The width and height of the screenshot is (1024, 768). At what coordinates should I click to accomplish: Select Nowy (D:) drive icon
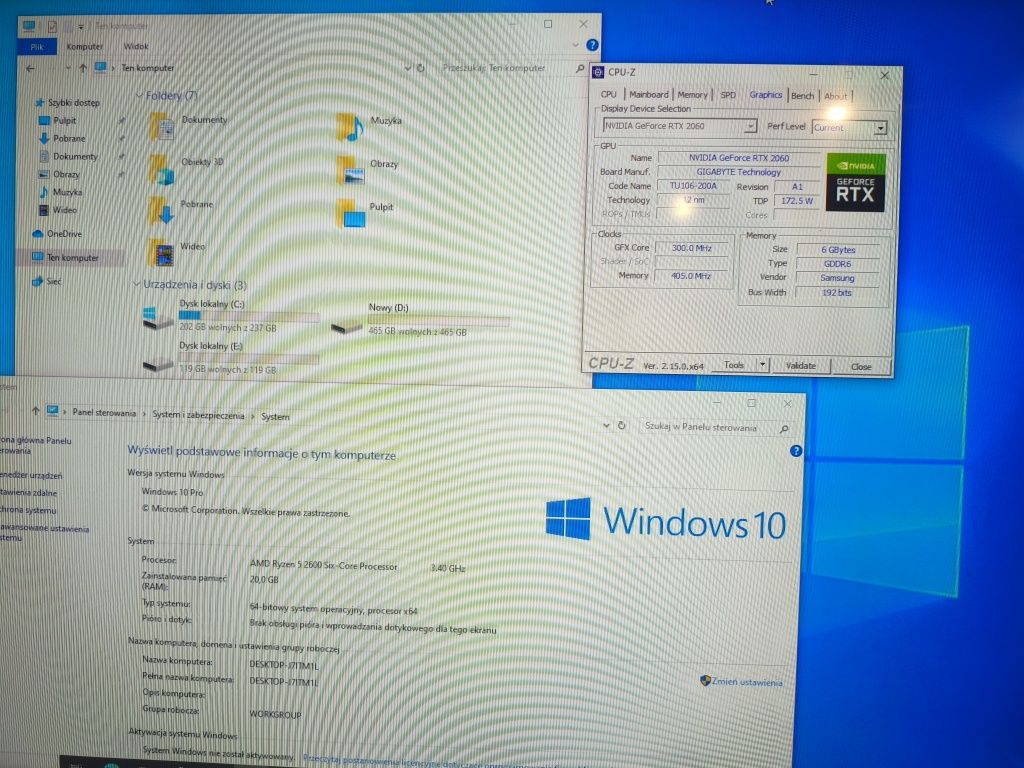[x=347, y=327]
